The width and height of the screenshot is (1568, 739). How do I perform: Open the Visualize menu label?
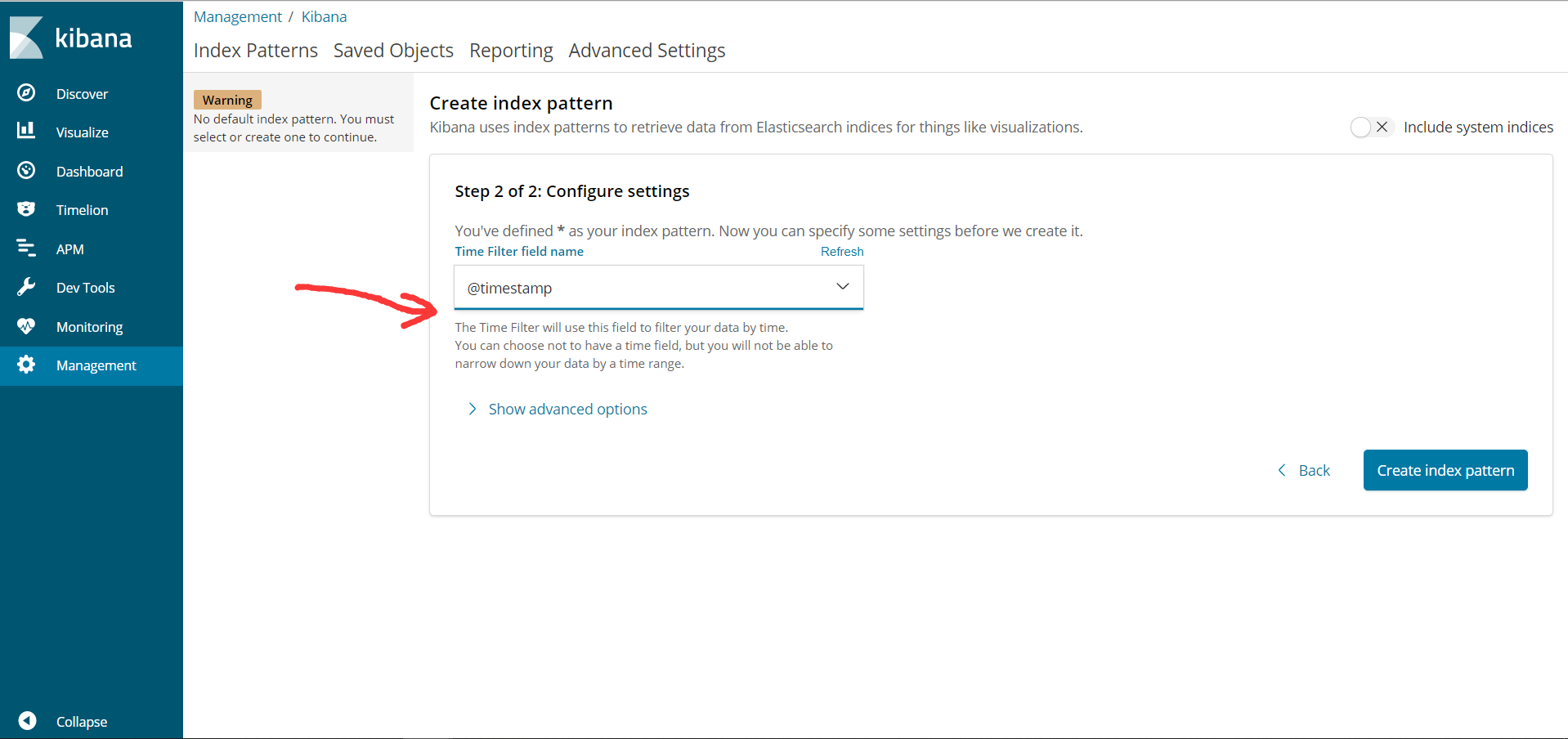[x=82, y=132]
